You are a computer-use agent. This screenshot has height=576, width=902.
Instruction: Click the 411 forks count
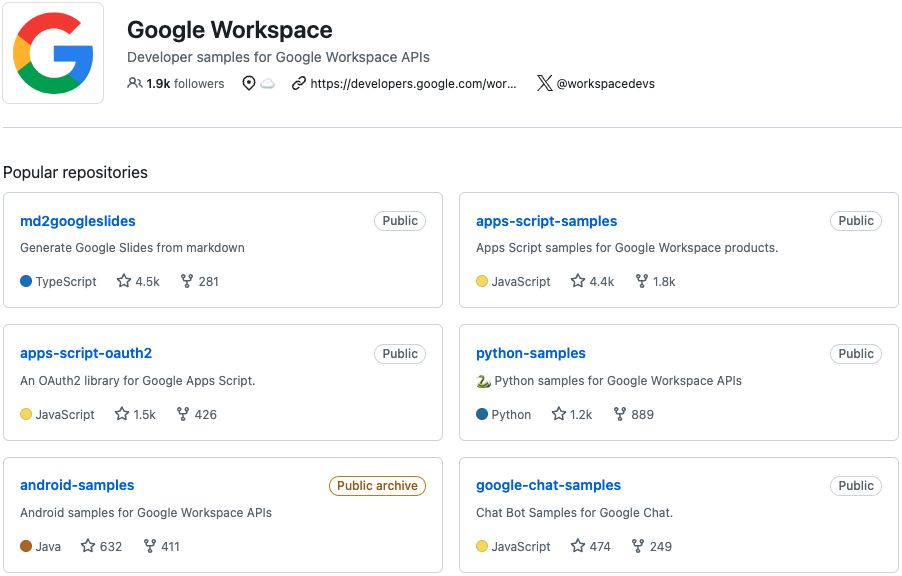click(x=170, y=546)
